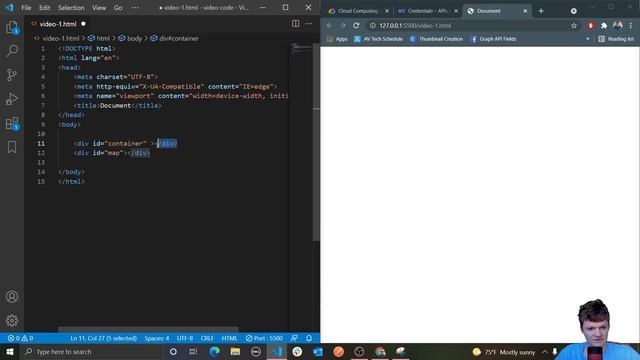The width and height of the screenshot is (640, 360).
Task: Click the Port : 5500 Live Server item
Action: (x=264, y=338)
